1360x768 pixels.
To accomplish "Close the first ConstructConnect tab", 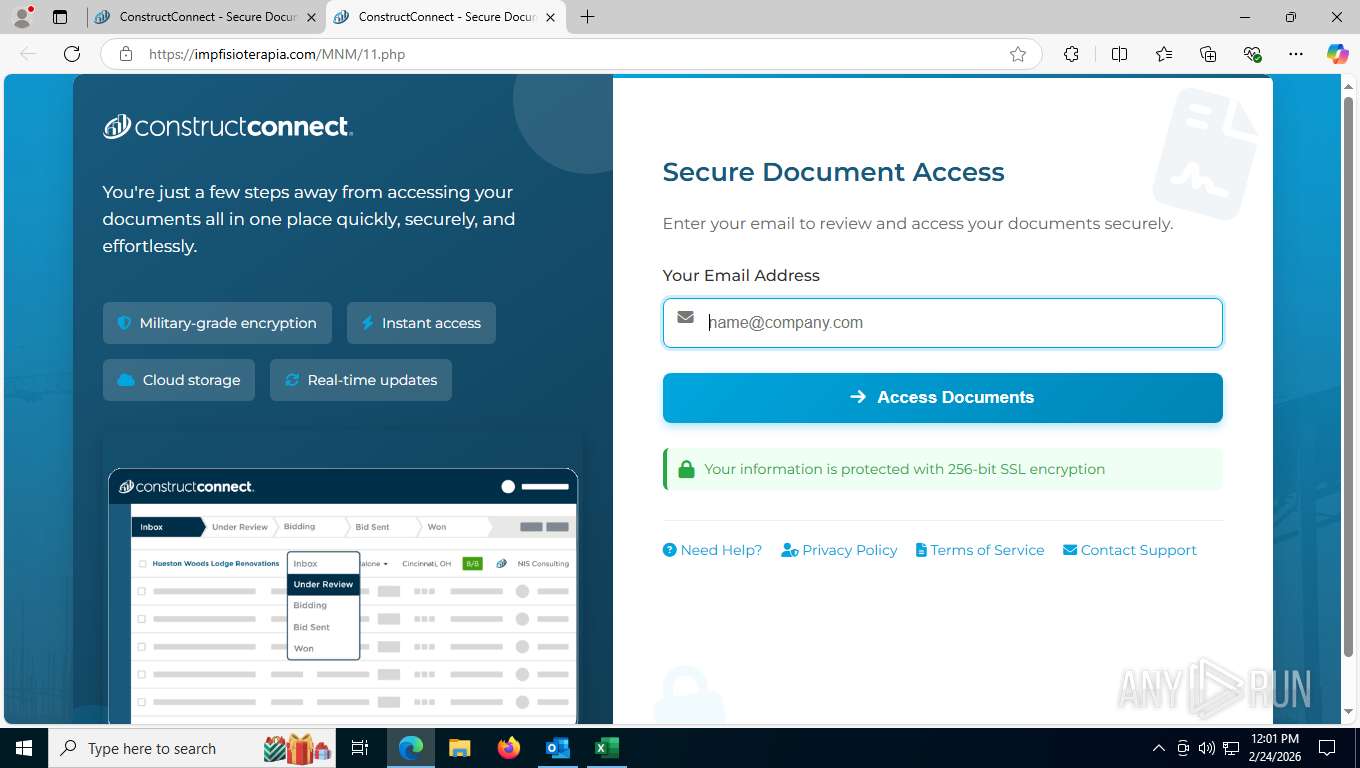I will point(311,17).
